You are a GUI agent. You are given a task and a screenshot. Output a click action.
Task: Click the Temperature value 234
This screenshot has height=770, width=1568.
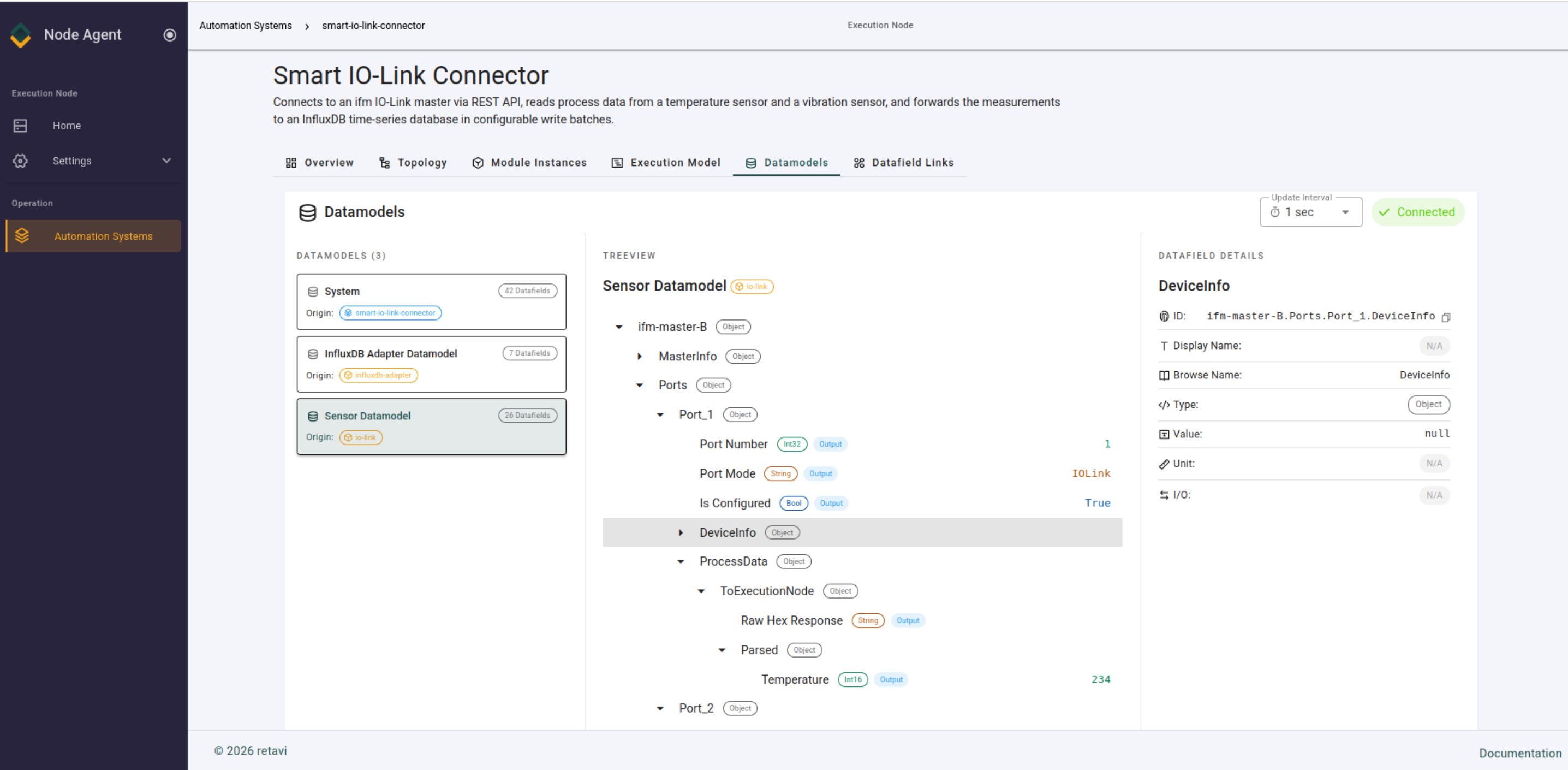[x=1100, y=680]
